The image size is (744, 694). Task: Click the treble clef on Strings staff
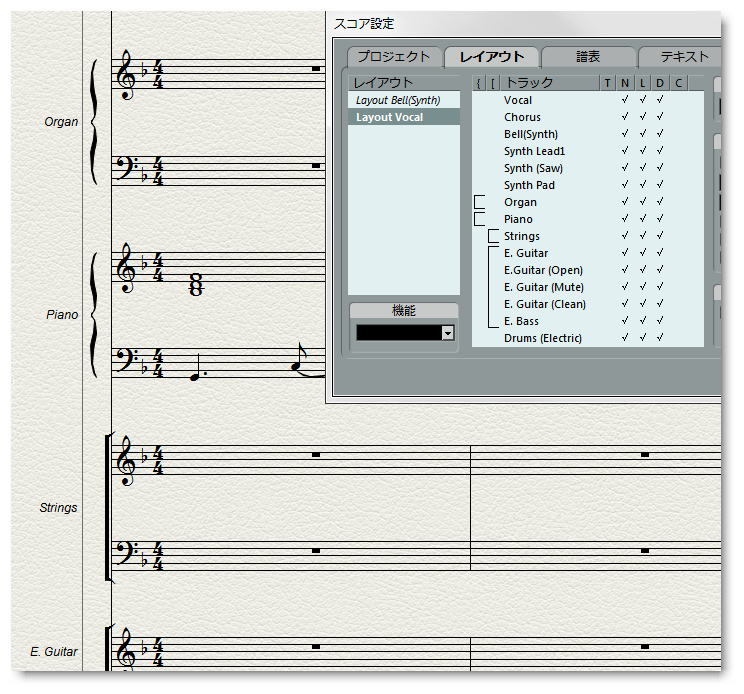click(x=127, y=461)
